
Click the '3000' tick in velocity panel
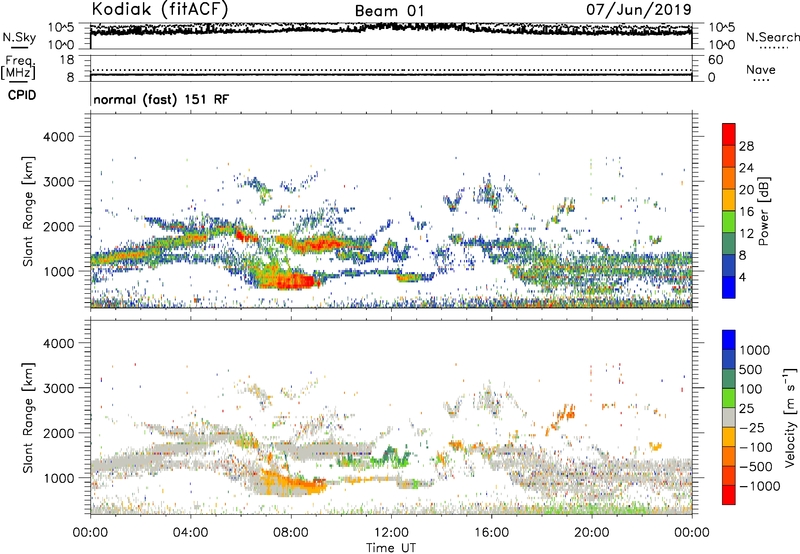point(58,388)
